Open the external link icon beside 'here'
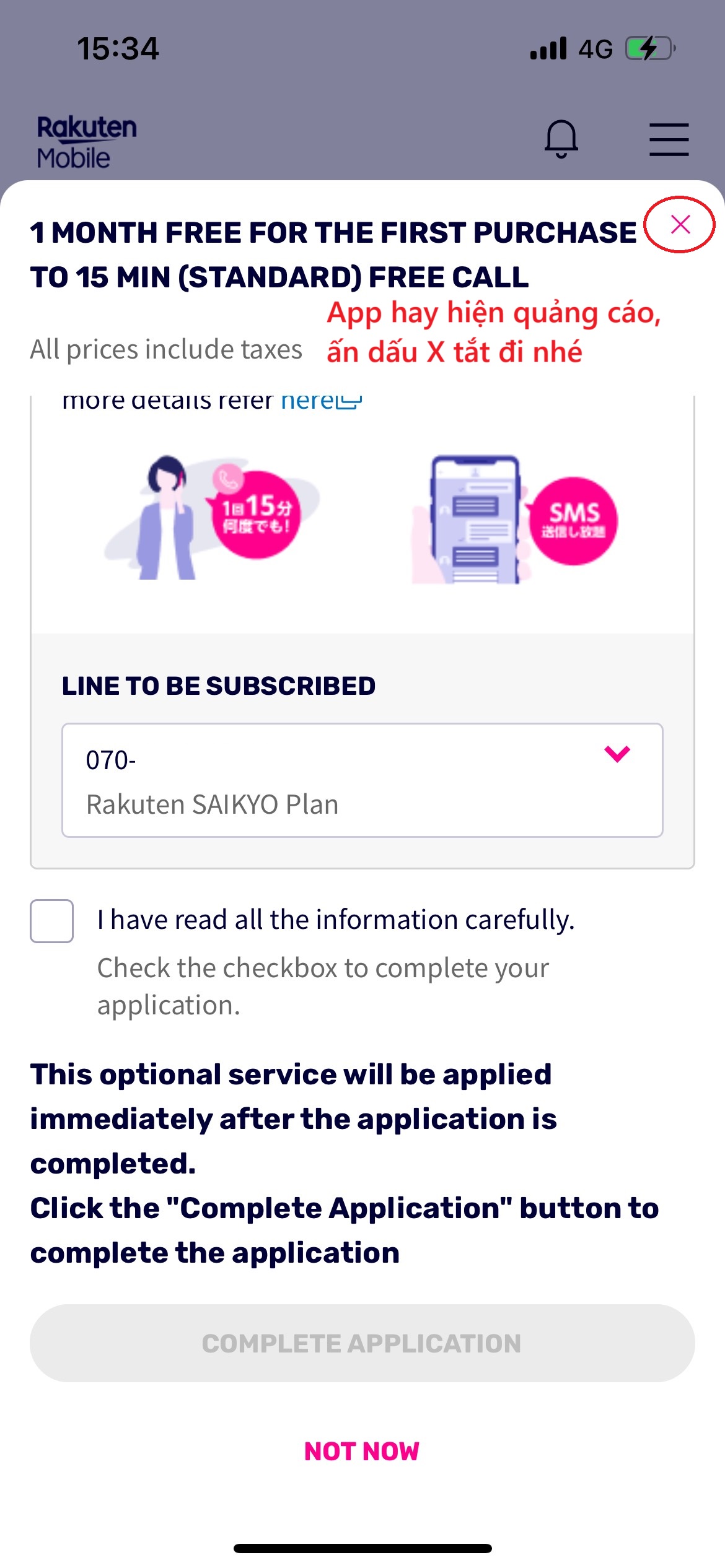Viewport: 725px width, 1568px height. (x=349, y=401)
